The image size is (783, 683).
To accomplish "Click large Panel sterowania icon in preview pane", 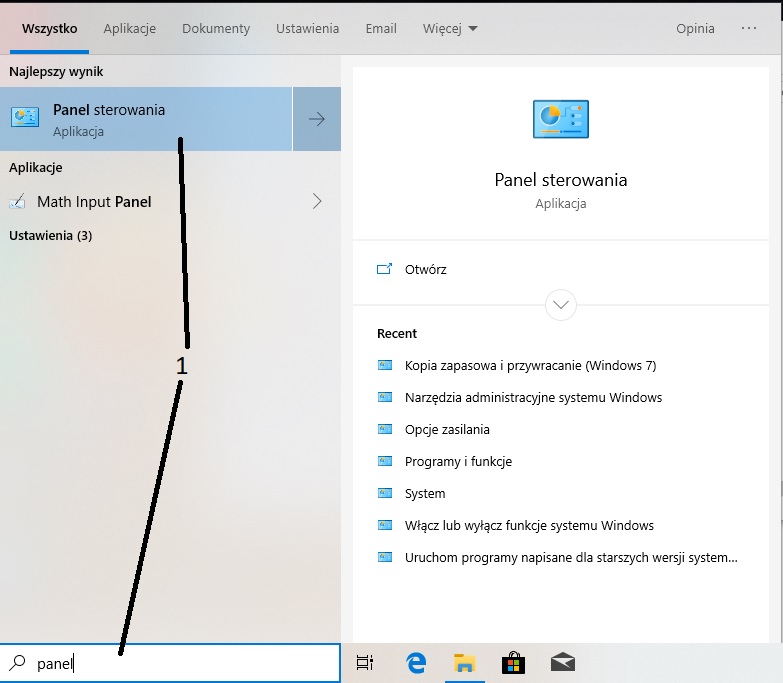I will 561,119.
